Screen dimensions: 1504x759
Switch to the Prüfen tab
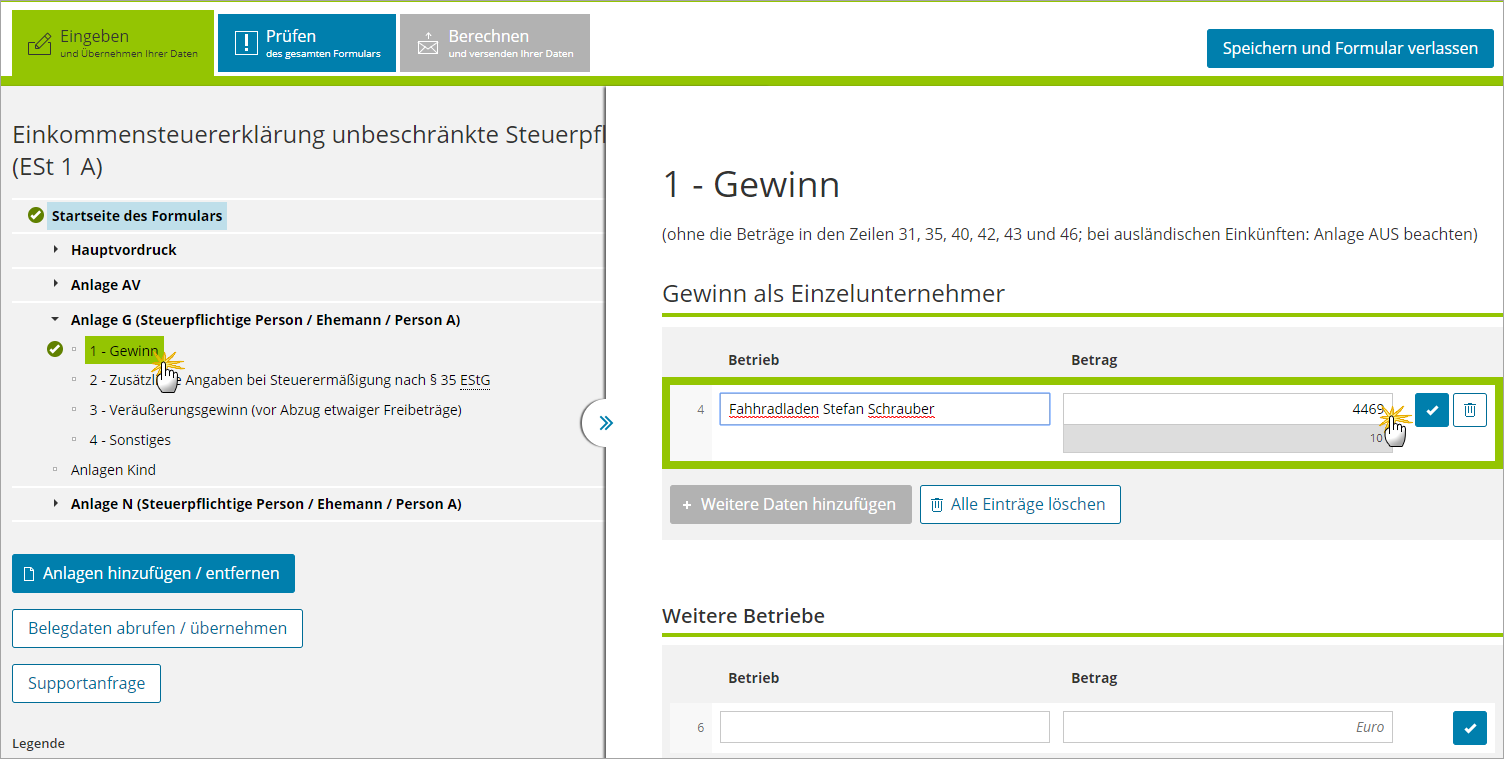coord(307,43)
